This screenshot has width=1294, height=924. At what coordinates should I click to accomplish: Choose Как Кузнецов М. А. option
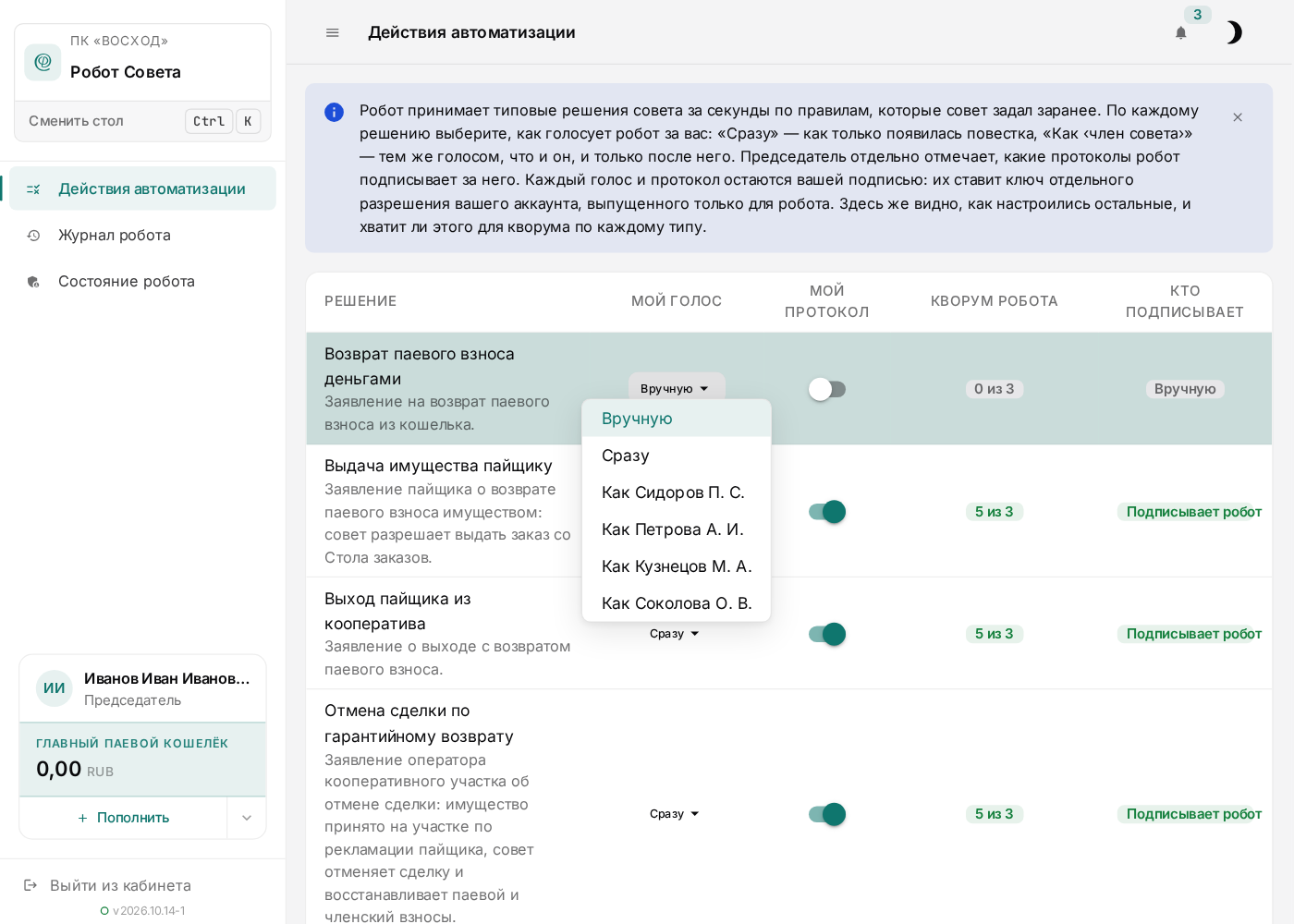677,566
